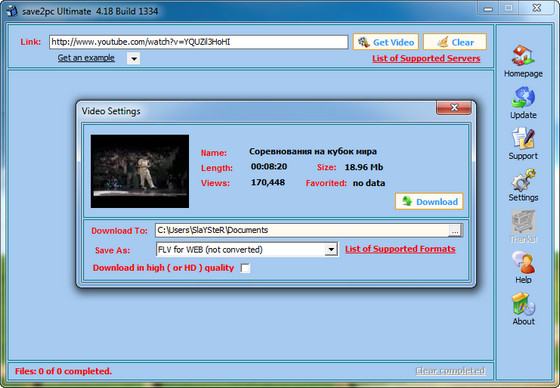
Task: Click the Get Video button
Action: tap(385, 42)
